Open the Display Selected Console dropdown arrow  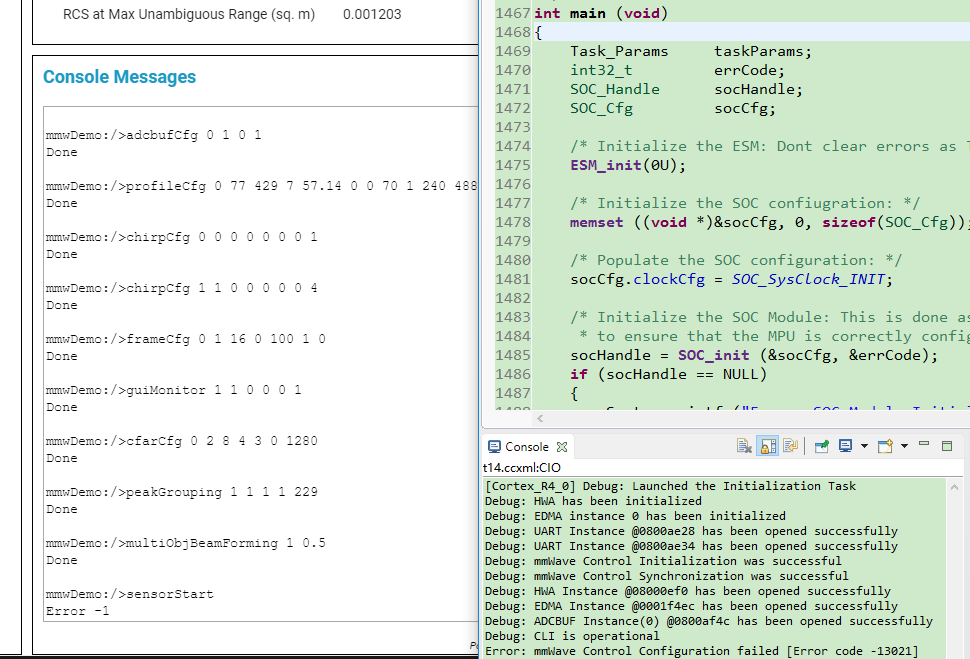(864, 446)
